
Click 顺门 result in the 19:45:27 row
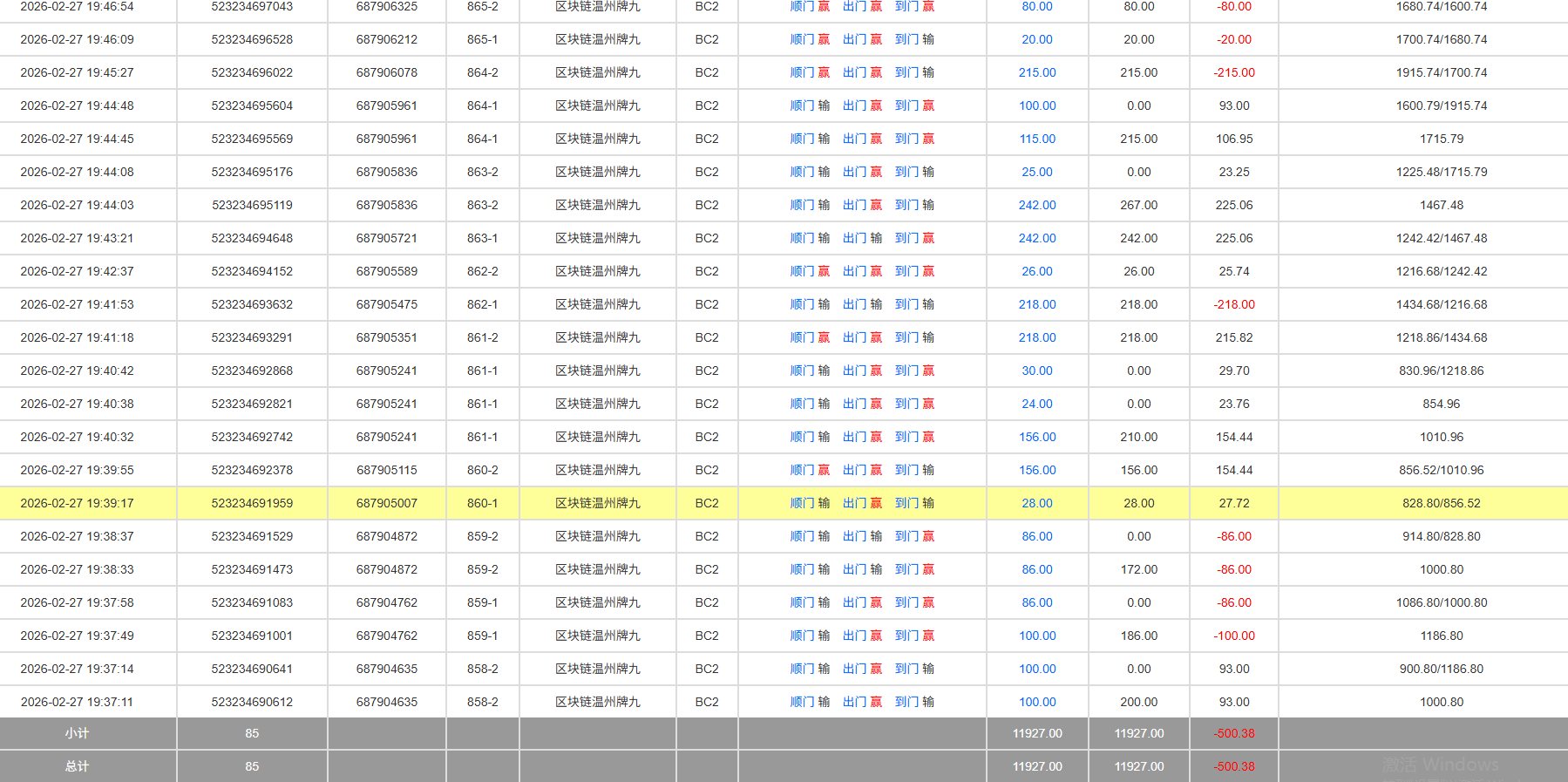809,72
